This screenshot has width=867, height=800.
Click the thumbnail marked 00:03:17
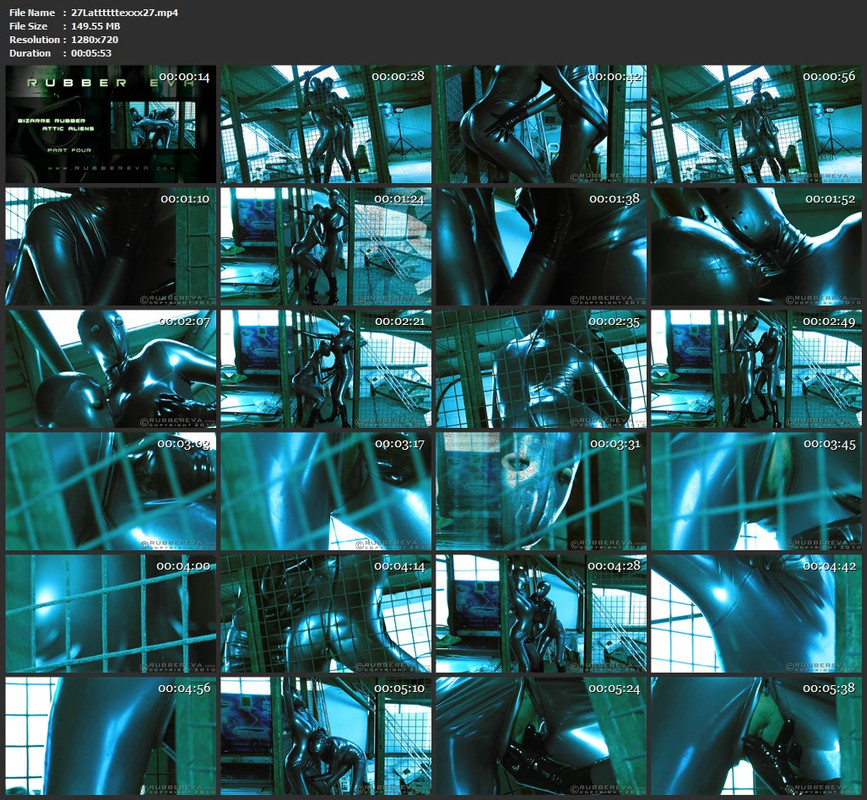[x=326, y=491]
